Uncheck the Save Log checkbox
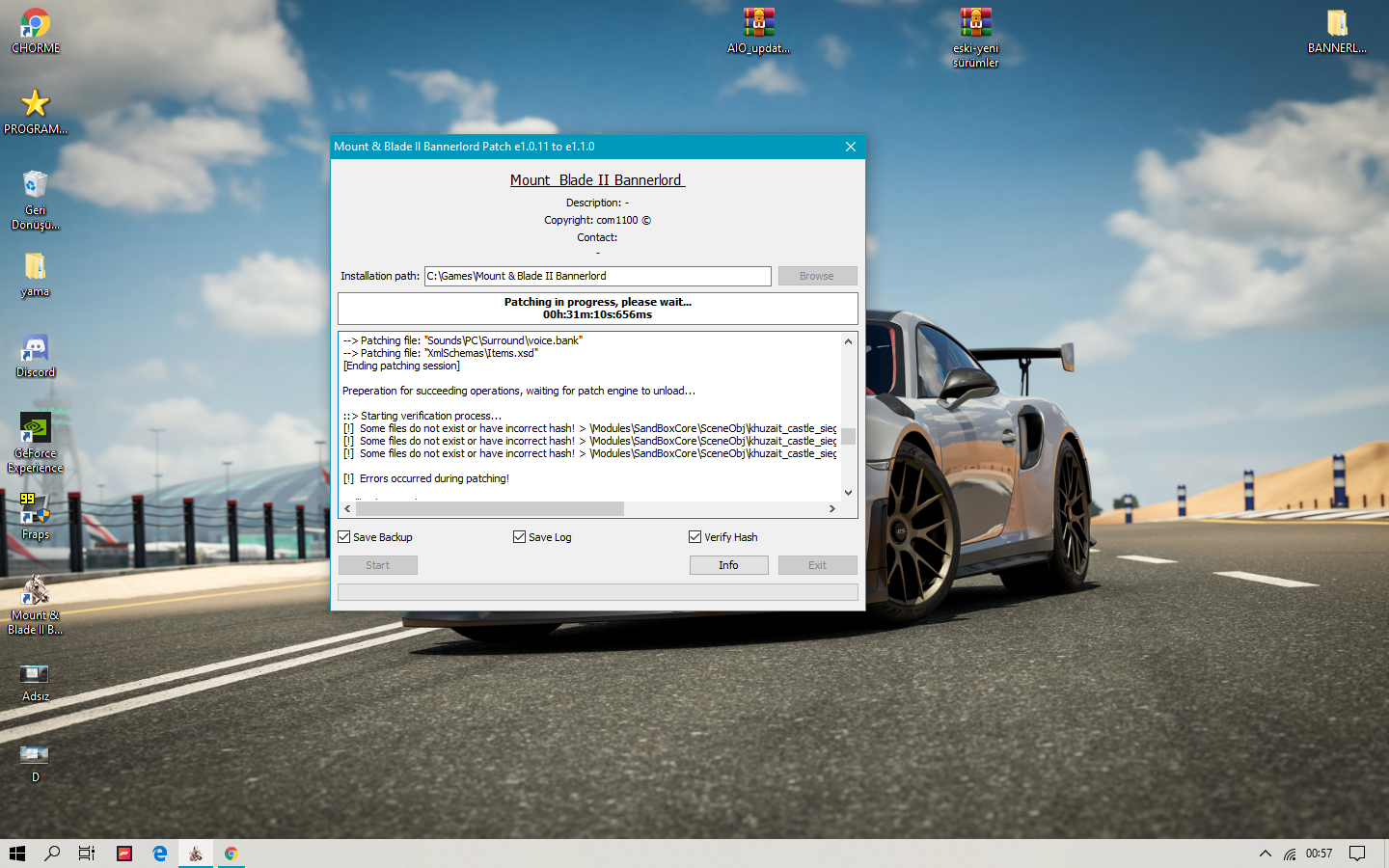 coord(520,537)
